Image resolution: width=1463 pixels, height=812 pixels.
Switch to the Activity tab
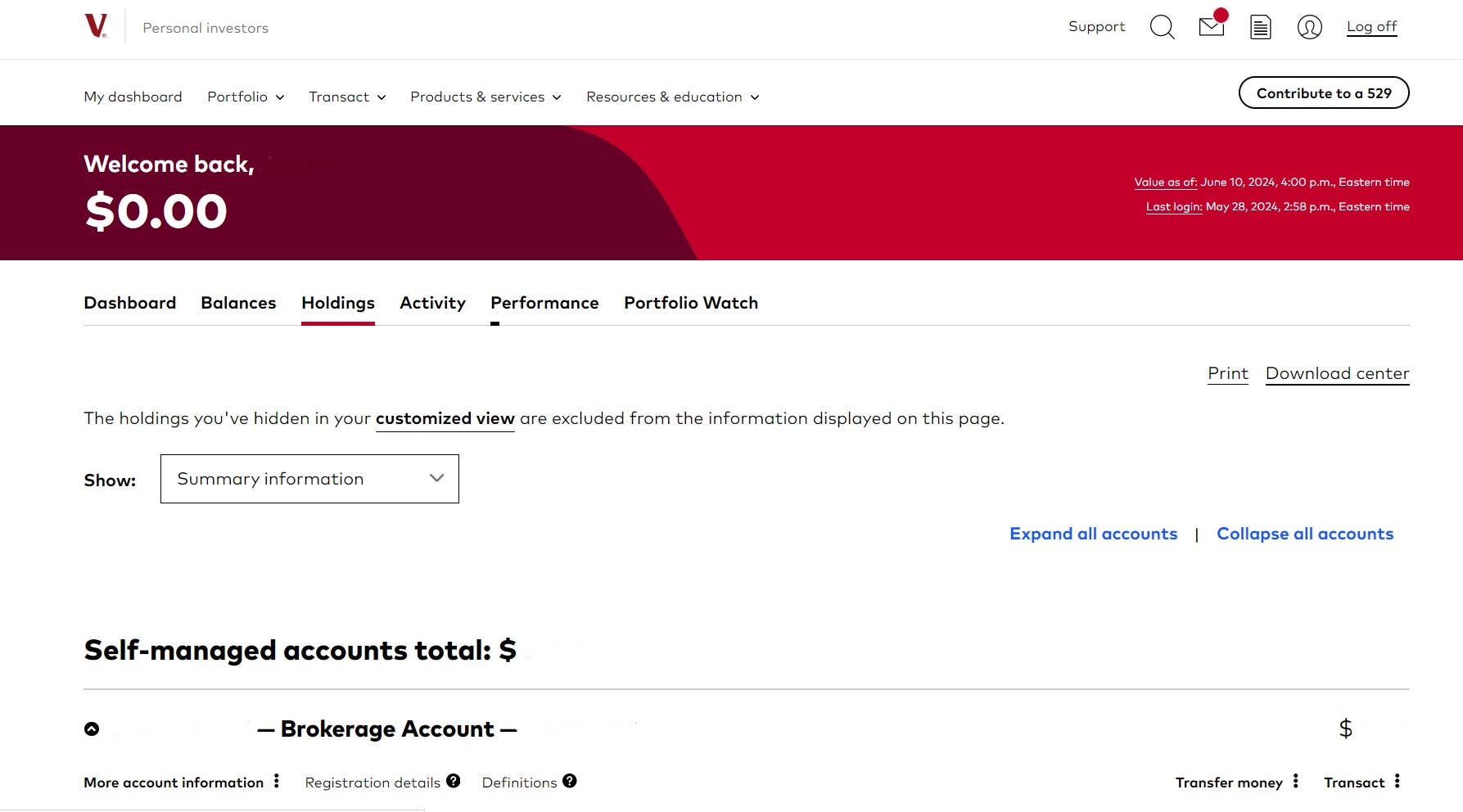tap(432, 303)
